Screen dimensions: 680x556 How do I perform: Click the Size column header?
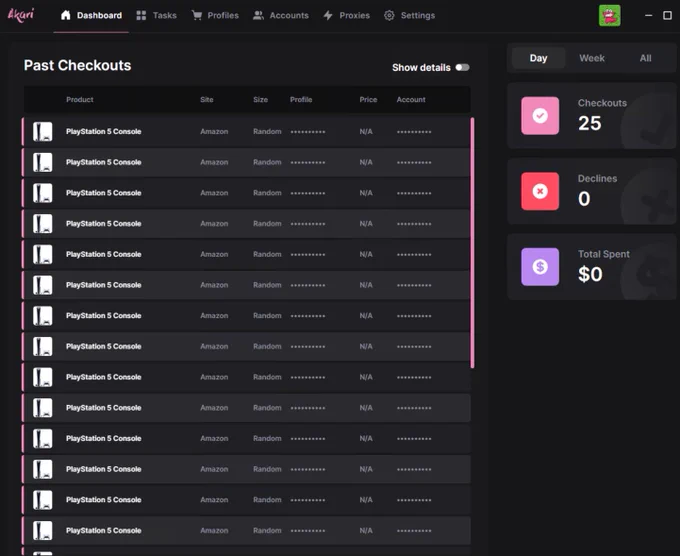(x=261, y=100)
